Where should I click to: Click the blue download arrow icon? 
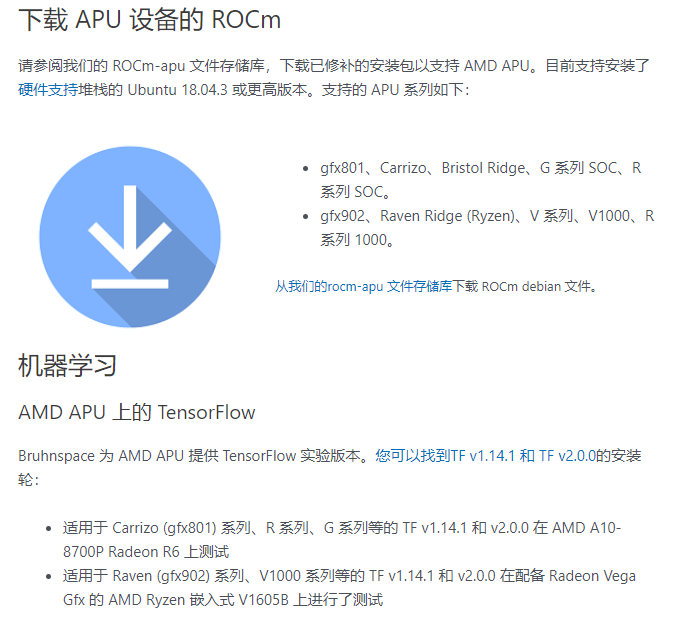click(130, 237)
